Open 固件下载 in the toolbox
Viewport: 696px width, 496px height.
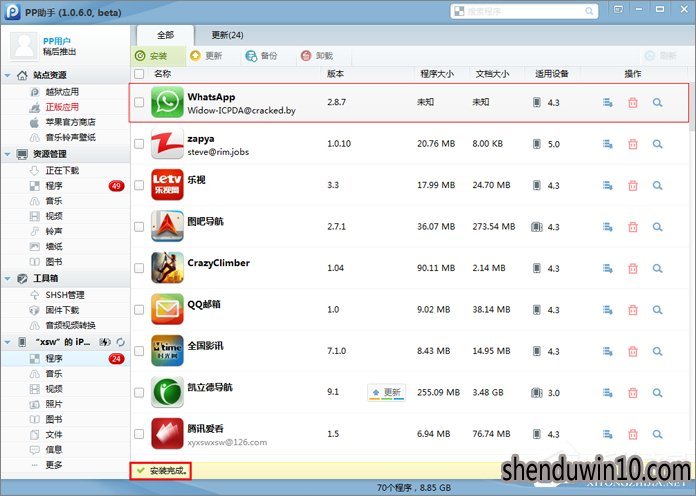click(x=62, y=310)
